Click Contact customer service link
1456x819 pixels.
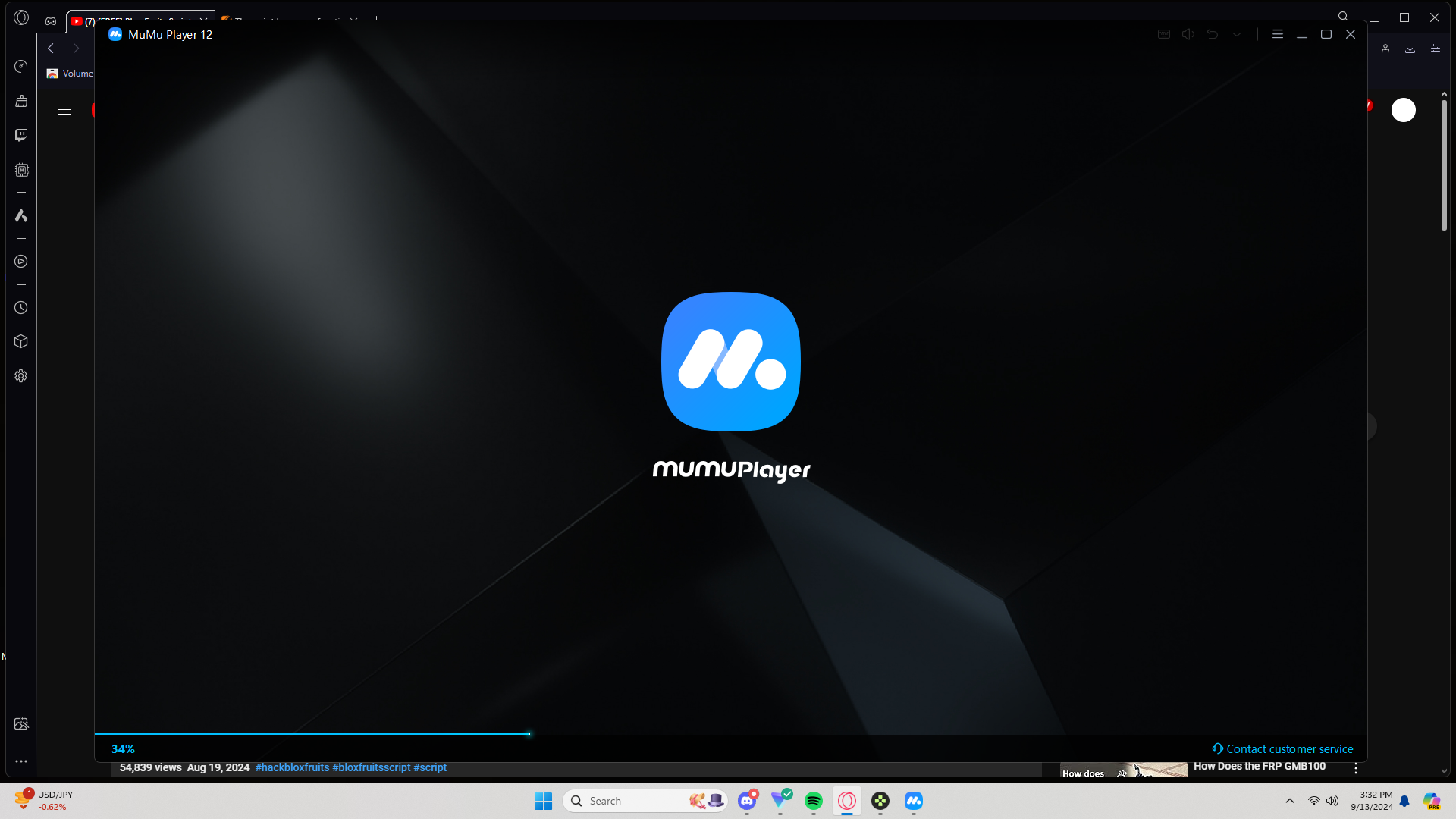click(x=1282, y=749)
